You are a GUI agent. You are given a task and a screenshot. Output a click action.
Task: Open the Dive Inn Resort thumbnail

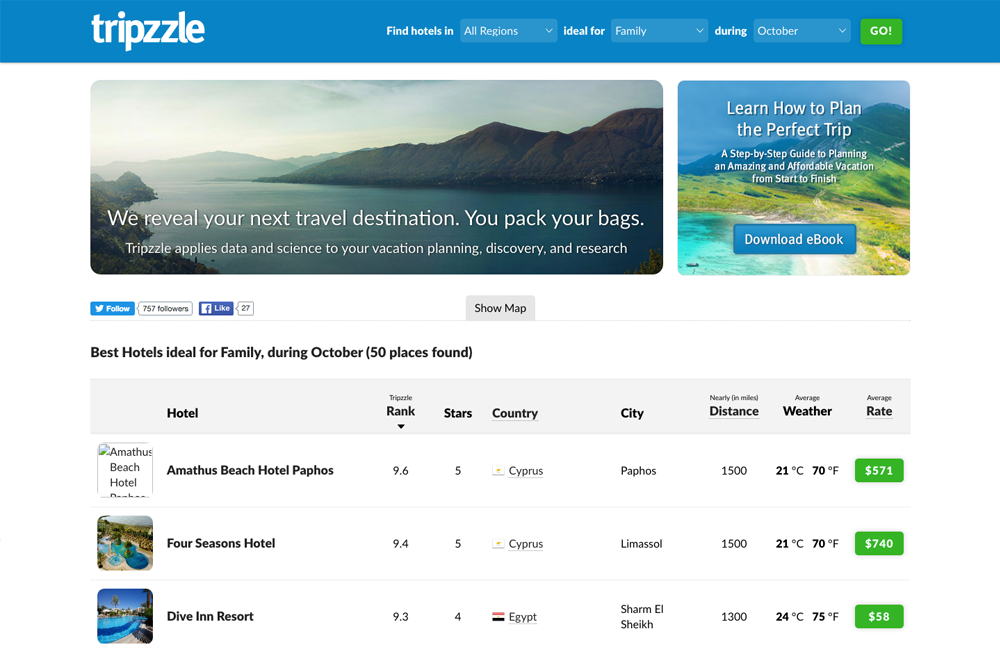click(x=125, y=616)
